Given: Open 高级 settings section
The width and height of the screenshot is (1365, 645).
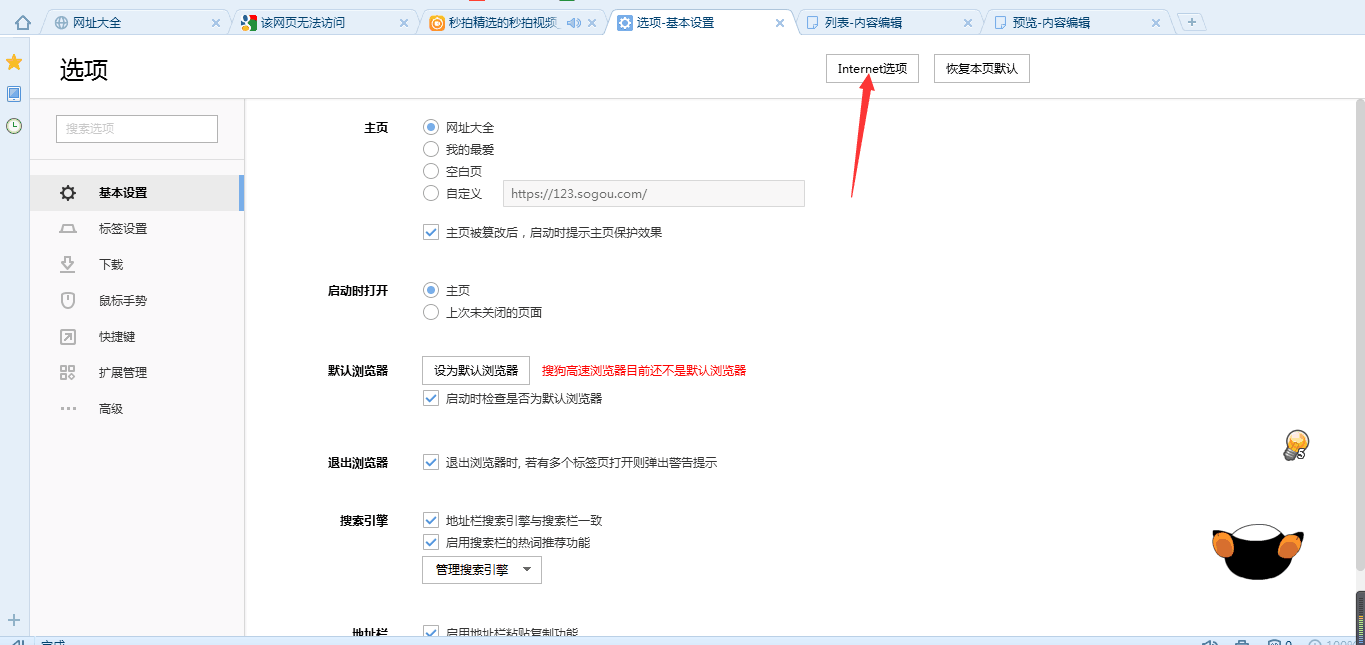Looking at the screenshot, I should 110,409.
